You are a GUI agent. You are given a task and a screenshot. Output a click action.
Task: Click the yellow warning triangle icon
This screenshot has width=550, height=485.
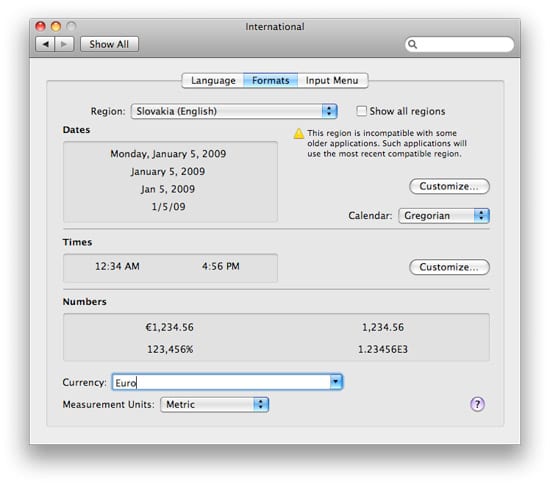299,134
